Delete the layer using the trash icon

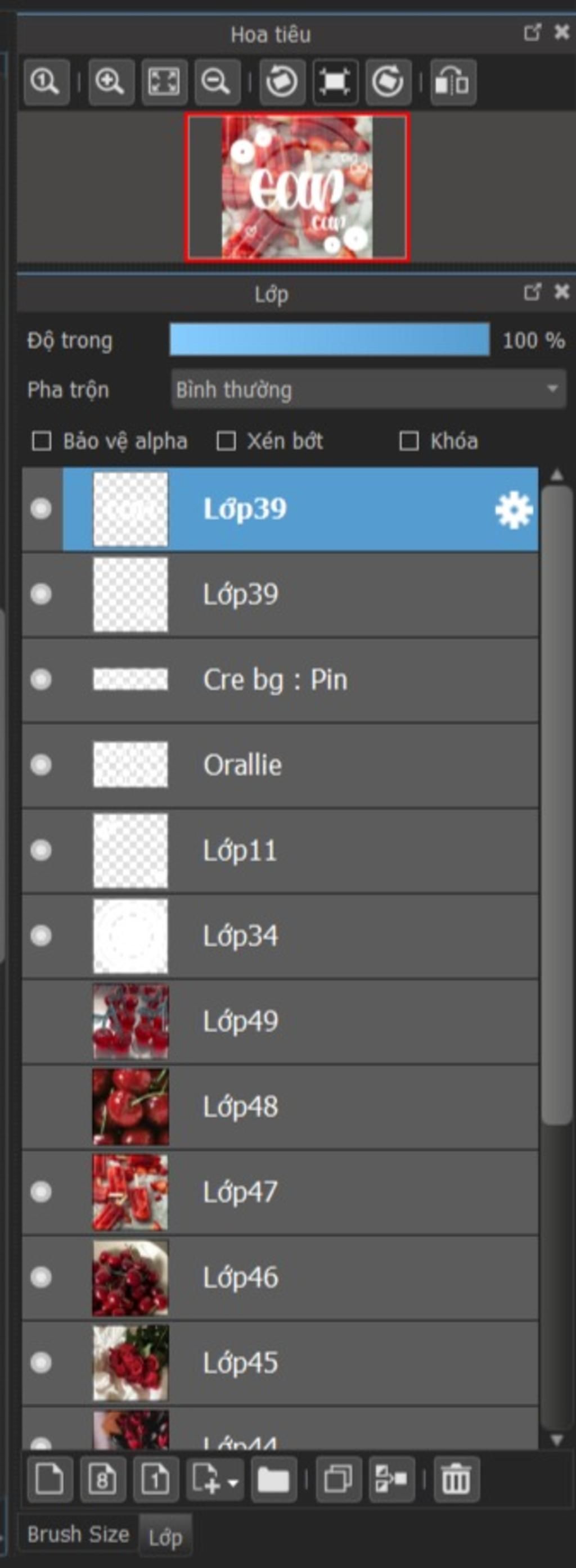pyautogui.click(x=456, y=1479)
